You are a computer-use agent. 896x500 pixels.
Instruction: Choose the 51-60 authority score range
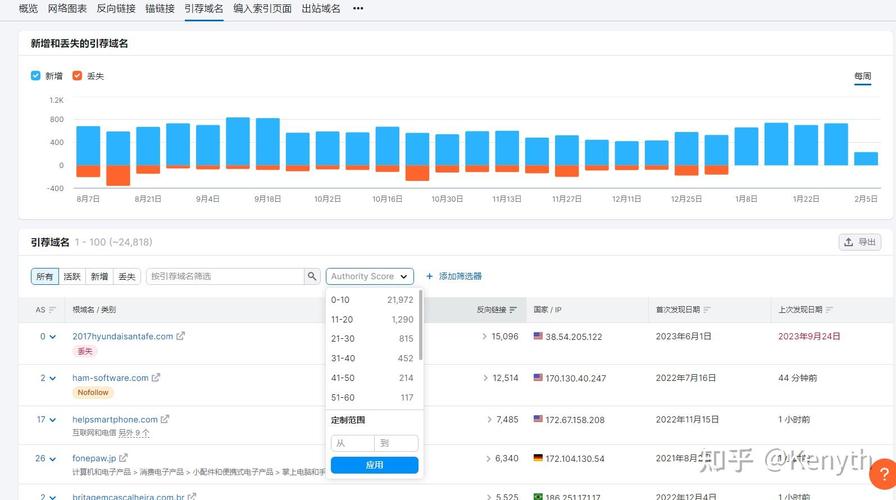click(372, 397)
